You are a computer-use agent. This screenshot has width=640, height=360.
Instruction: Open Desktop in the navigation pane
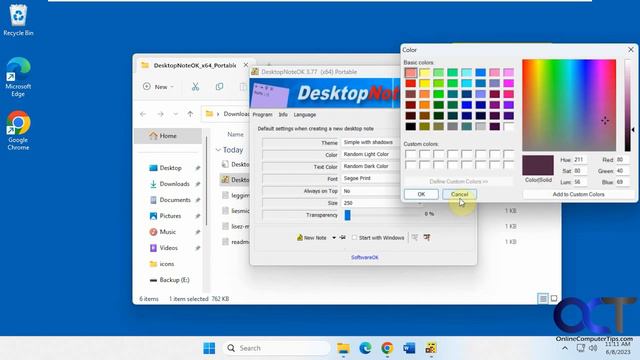(171, 168)
